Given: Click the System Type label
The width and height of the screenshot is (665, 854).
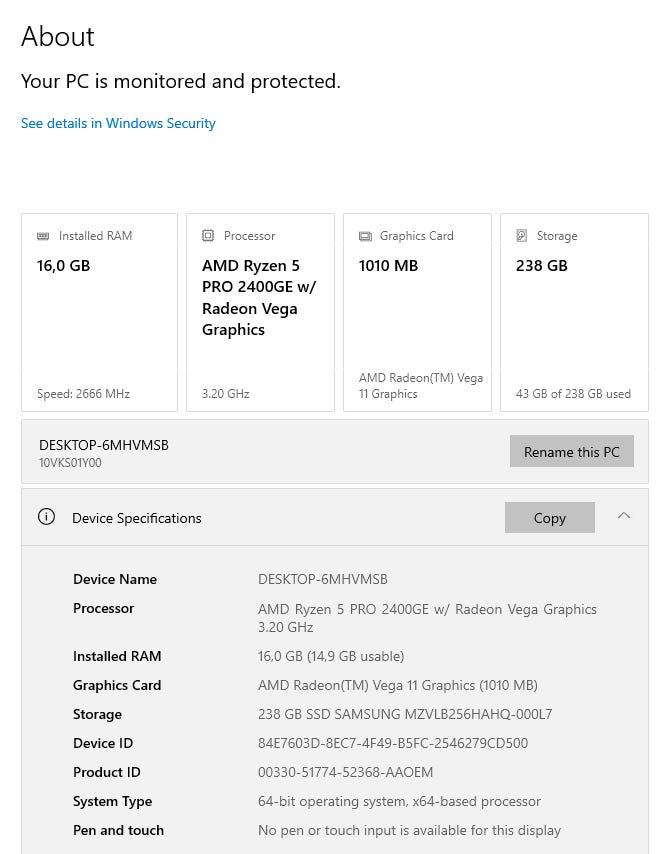Looking at the screenshot, I should (113, 801).
